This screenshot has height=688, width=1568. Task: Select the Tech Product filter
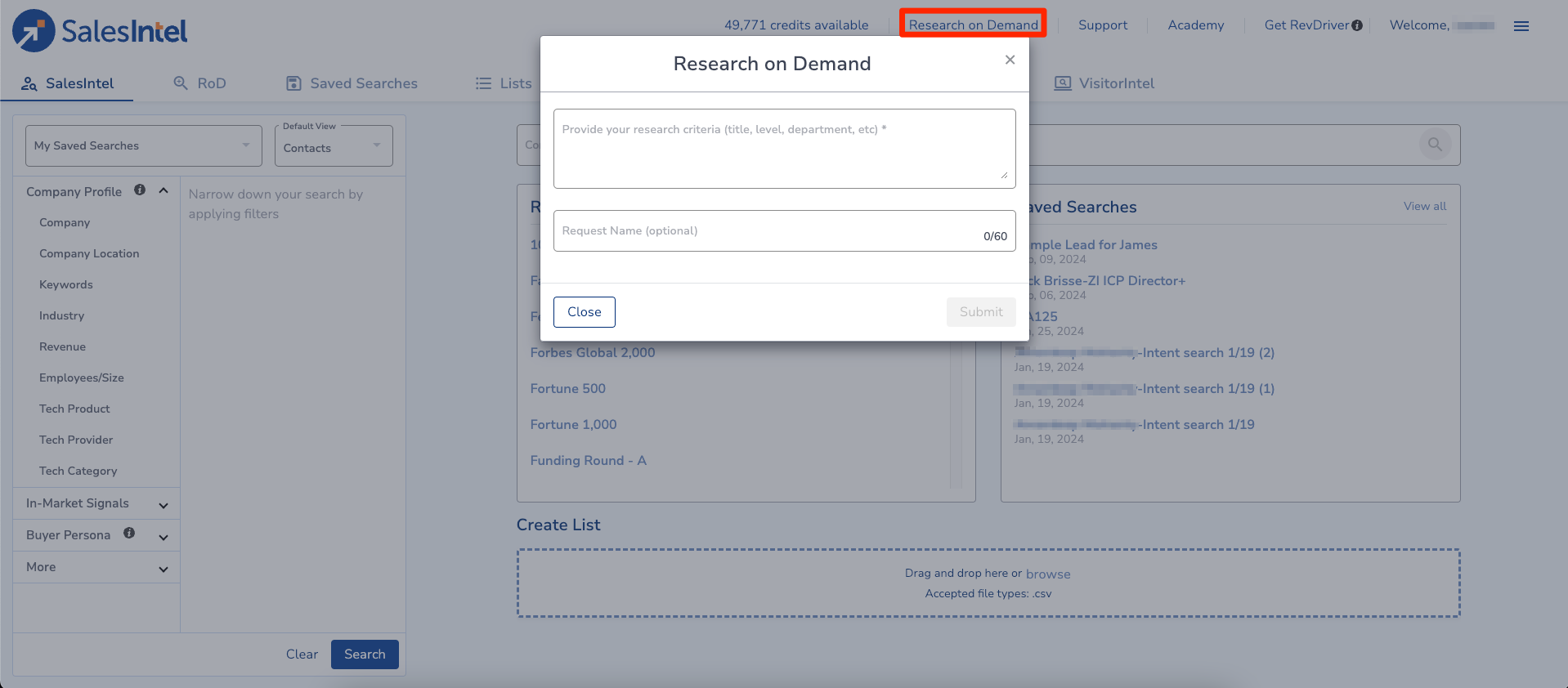[74, 409]
